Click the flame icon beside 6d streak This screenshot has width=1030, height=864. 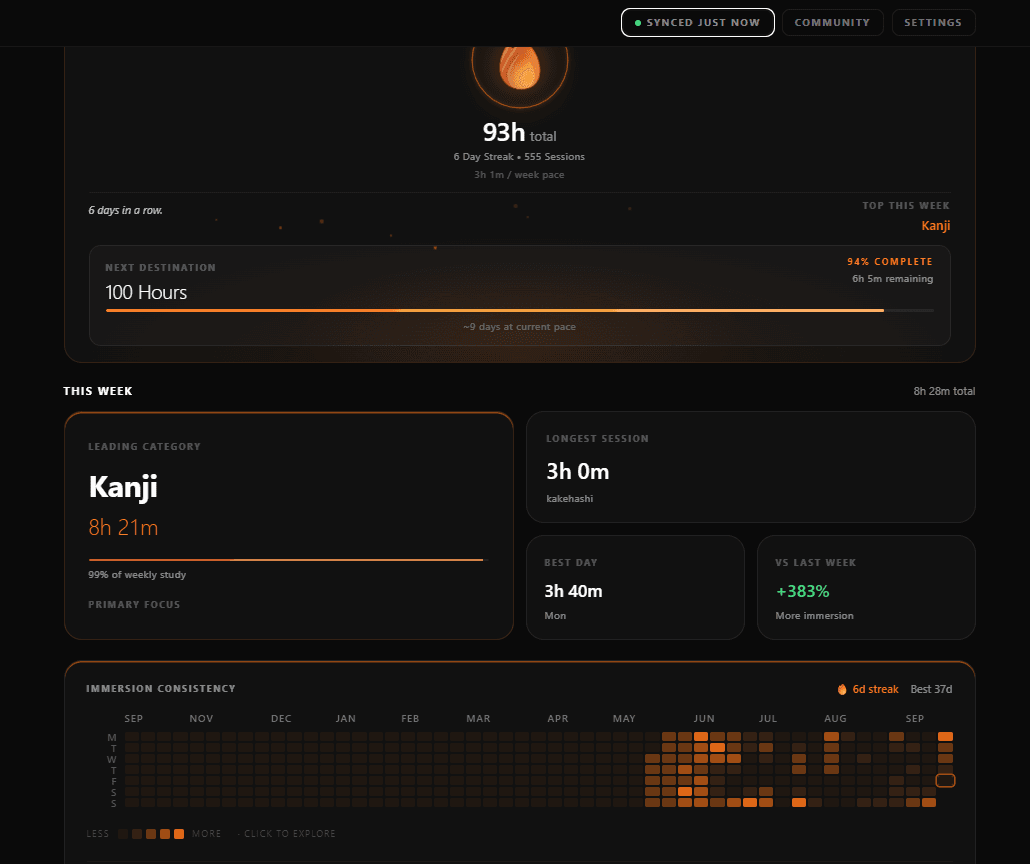click(x=842, y=689)
